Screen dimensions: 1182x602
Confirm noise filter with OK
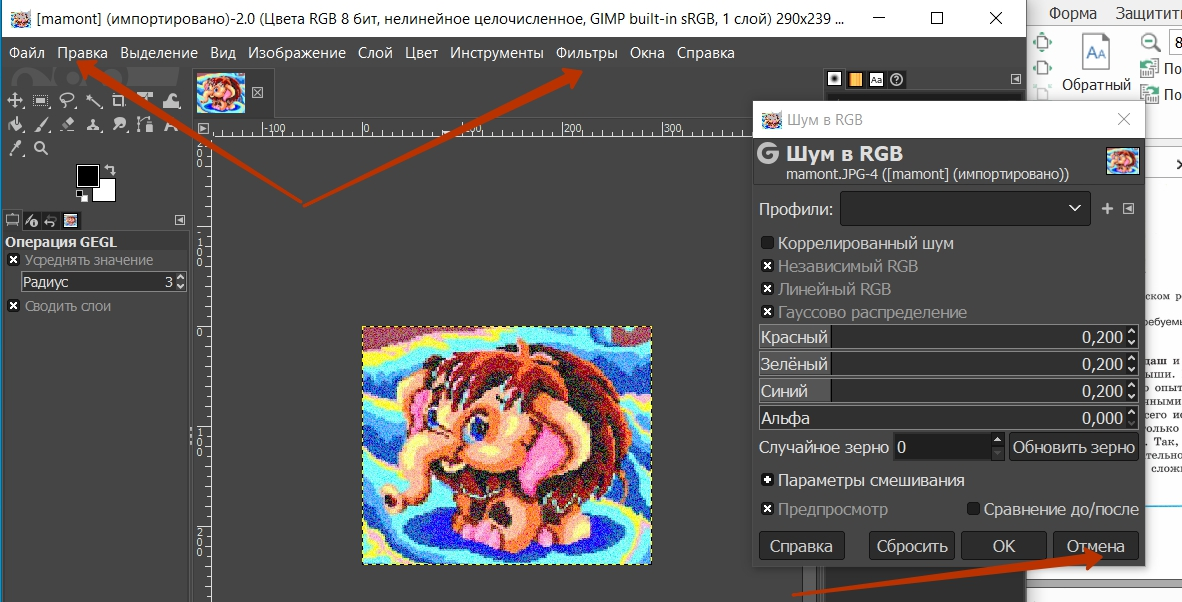[1004, 546]
